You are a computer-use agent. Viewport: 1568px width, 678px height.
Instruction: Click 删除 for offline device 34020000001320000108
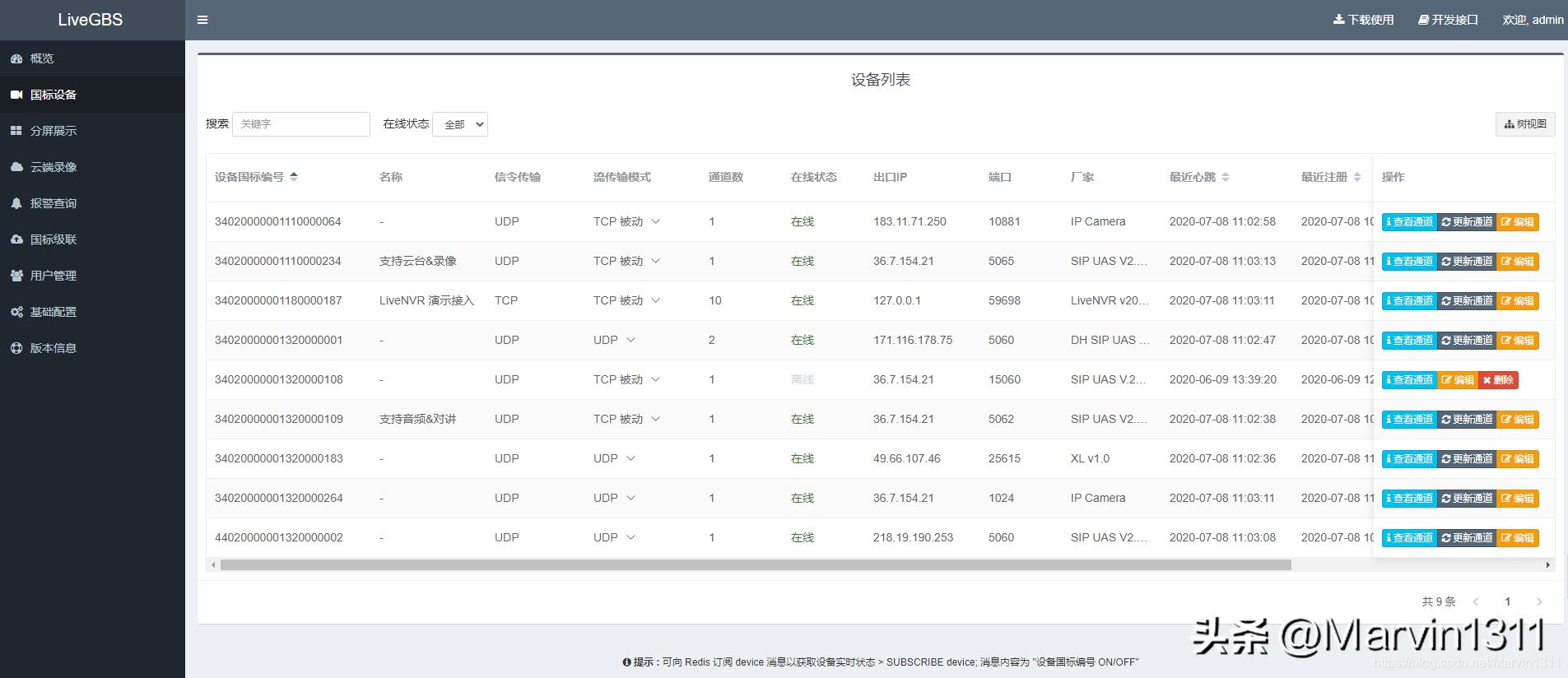point(1499,379)
